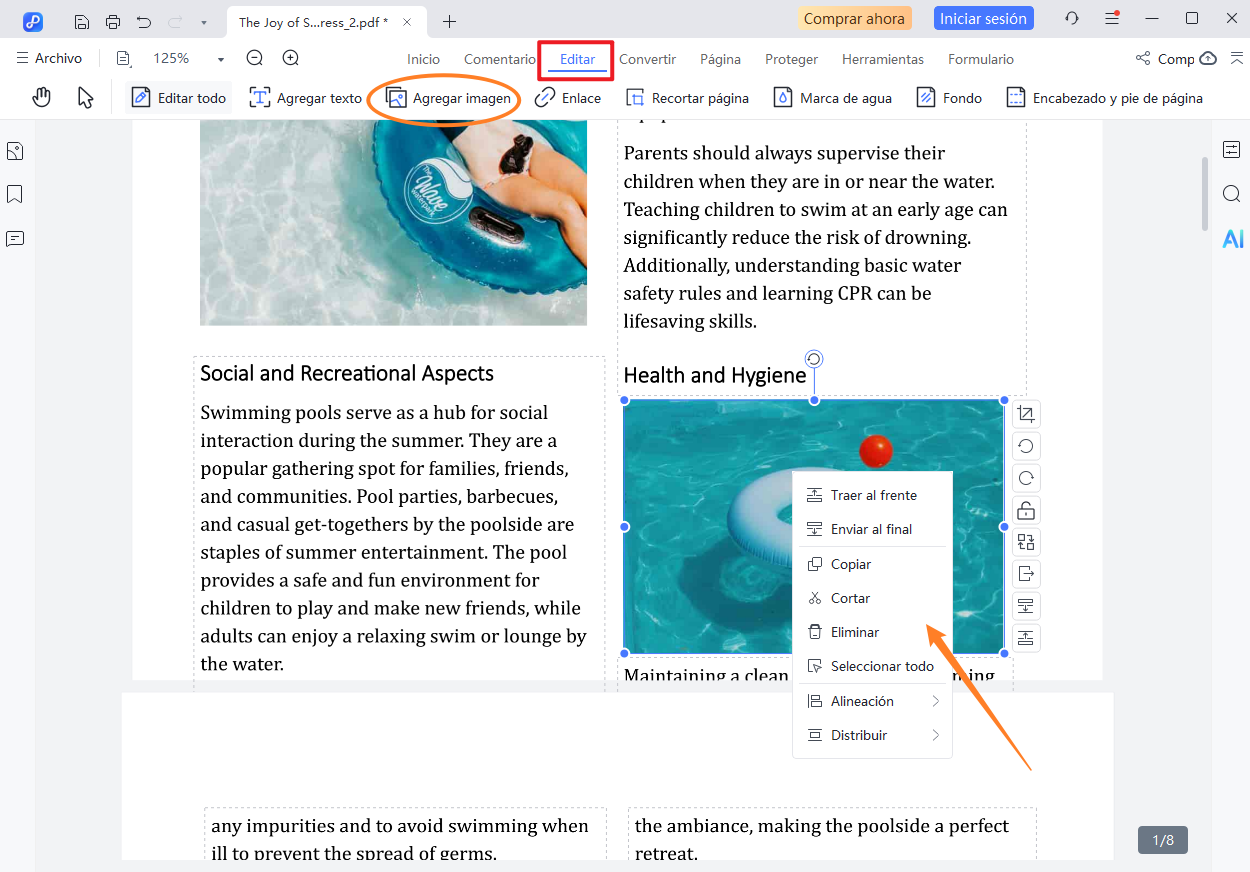Rotate the selected image clockwise
The width and height of the screenshot is (1250, 872).
(x=1025, y=477)
